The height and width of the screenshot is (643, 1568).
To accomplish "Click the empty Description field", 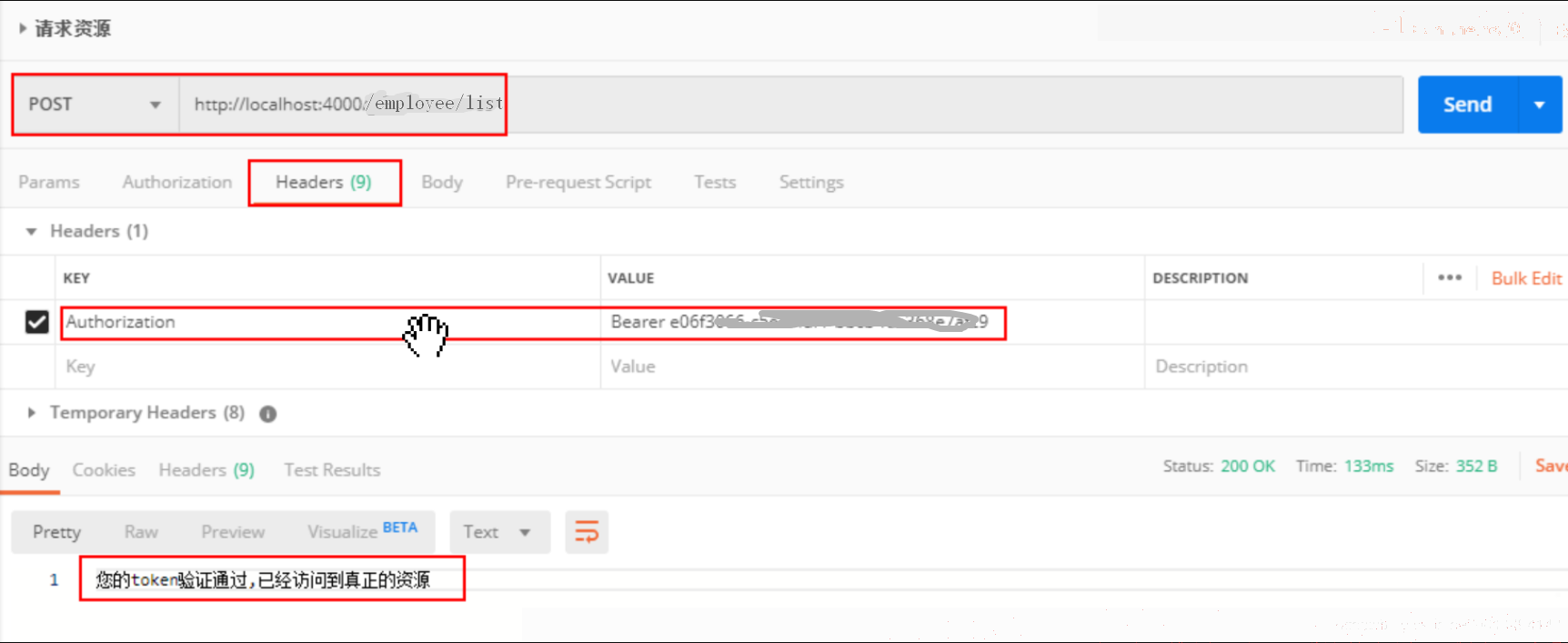I will (1355, 367).
